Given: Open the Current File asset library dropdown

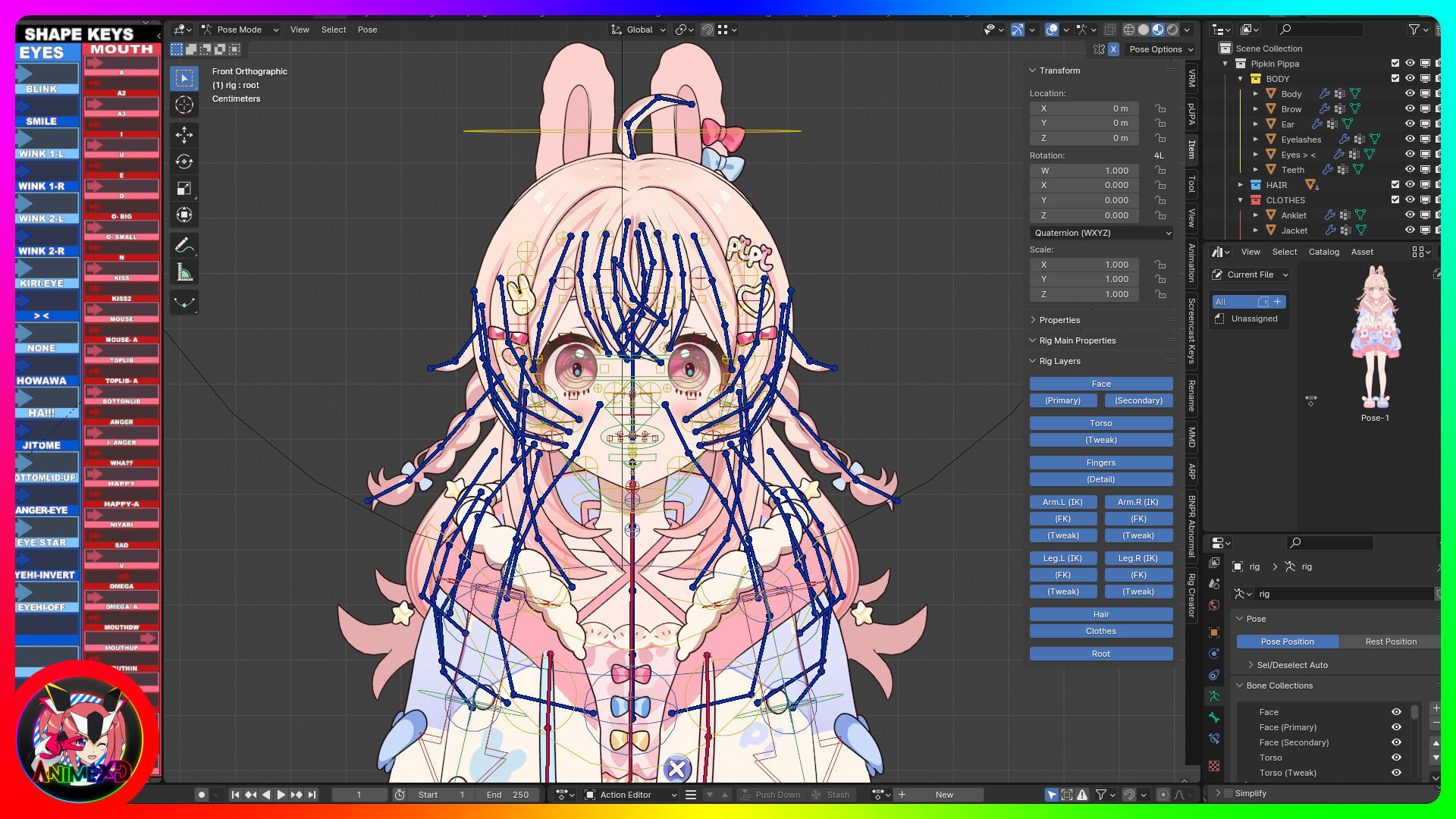Looking at the screenshot, I should click(1250, 275).
